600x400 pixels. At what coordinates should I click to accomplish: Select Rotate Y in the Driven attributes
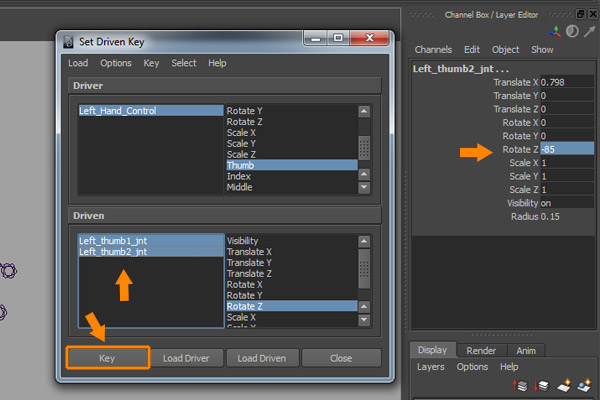(292, 296)
